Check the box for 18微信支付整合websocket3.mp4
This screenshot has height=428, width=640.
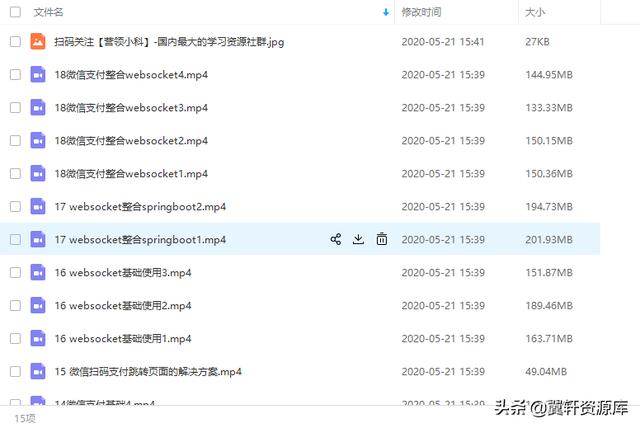click(x=16, y=107)
